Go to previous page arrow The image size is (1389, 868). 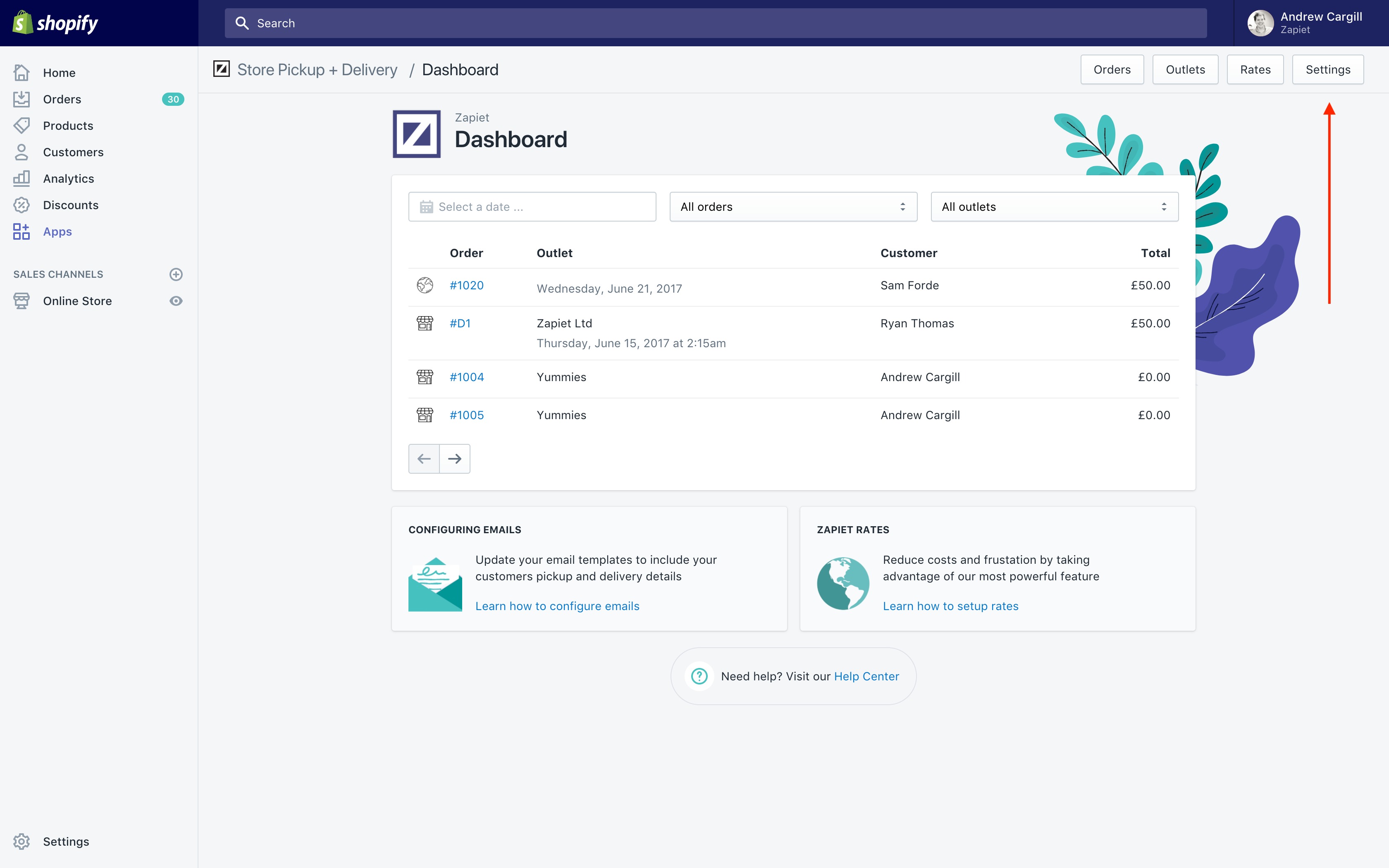coord(424,459)
